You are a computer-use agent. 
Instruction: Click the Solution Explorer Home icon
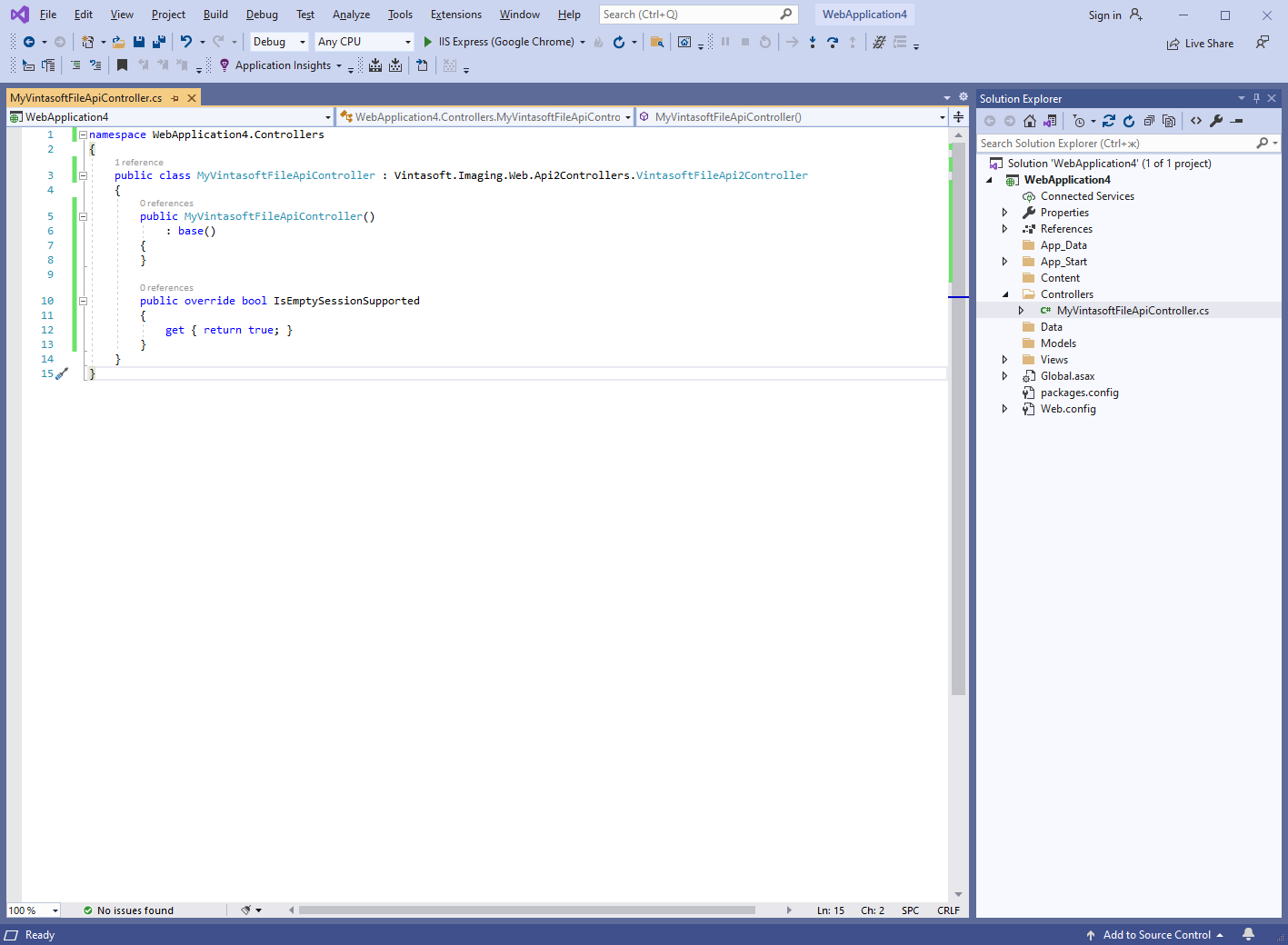pos(1029,121)
